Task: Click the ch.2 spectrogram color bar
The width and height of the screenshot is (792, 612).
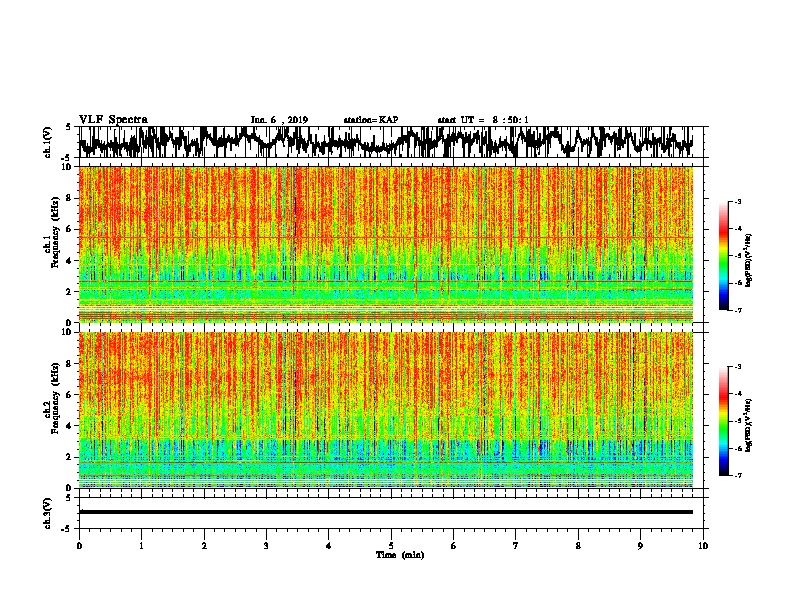Action: (x=723, y=421)
